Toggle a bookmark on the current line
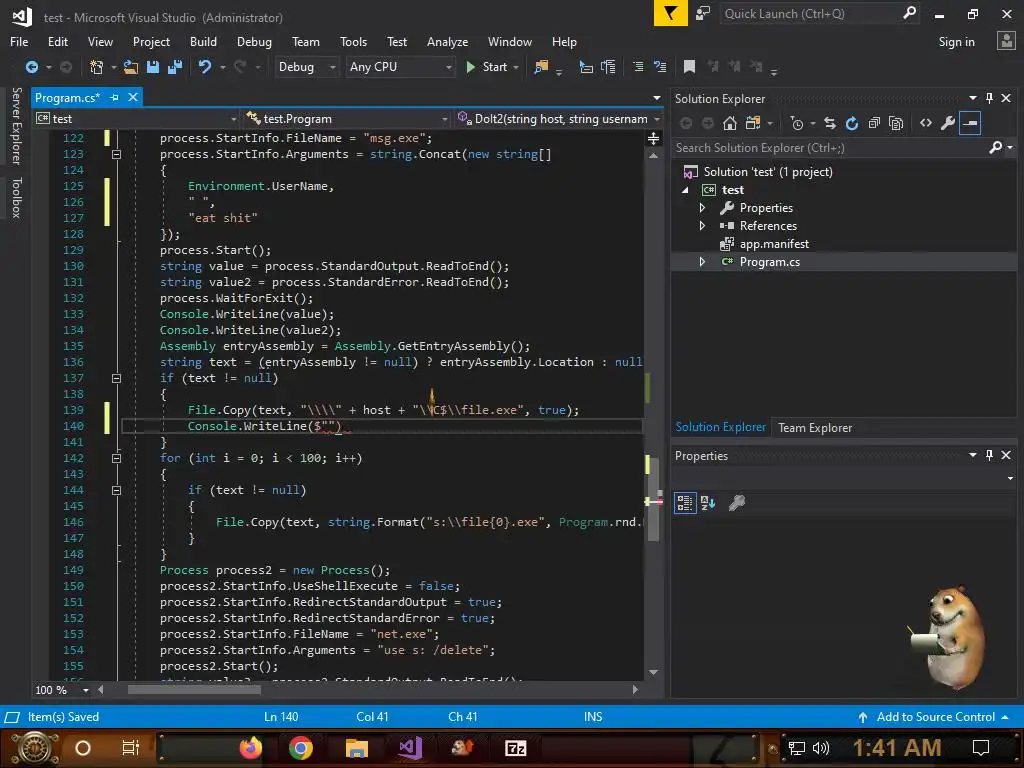Image resolution: width=1024 pixels, height=768 pixels. coord(689,67)
